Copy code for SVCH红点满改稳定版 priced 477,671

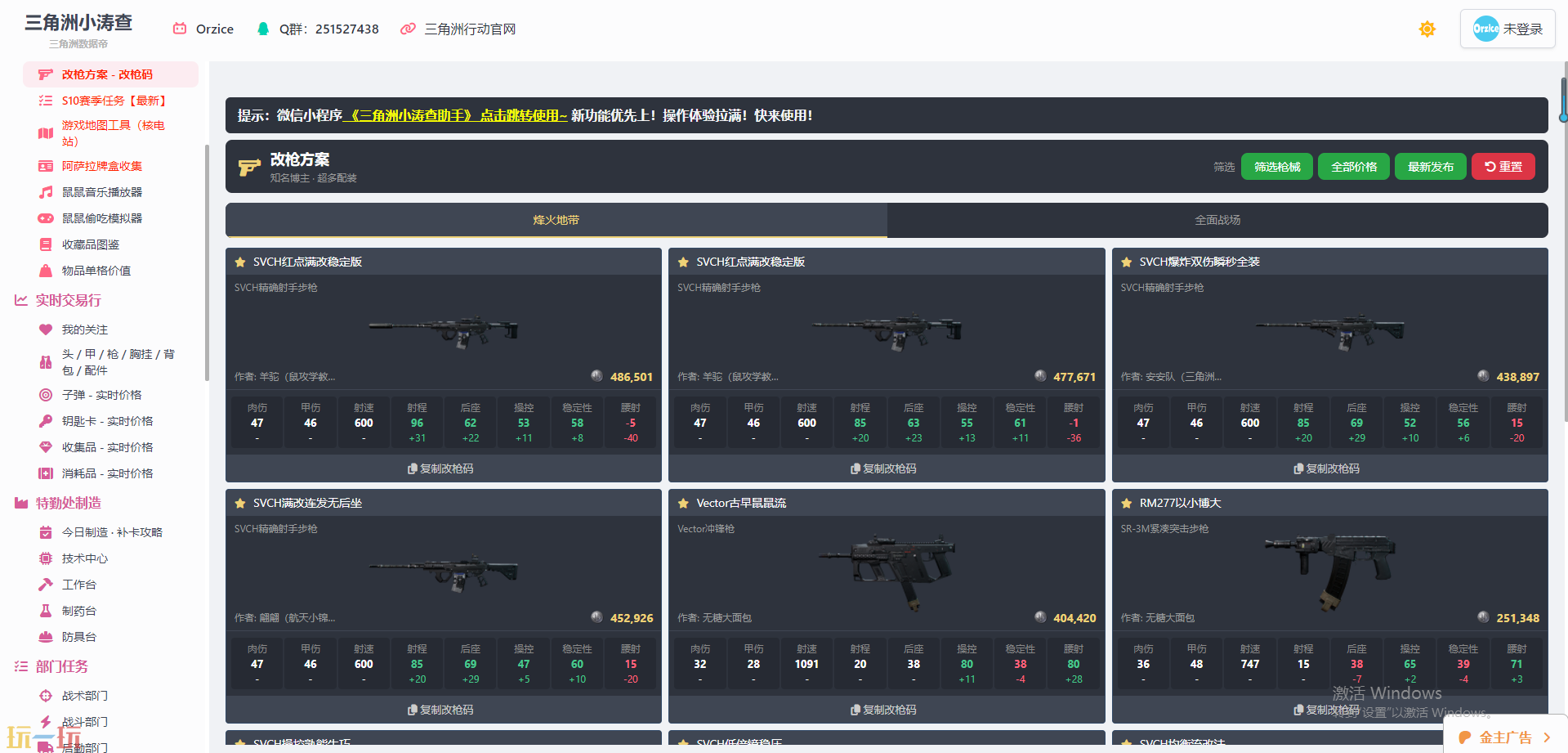tap(883, 468)
